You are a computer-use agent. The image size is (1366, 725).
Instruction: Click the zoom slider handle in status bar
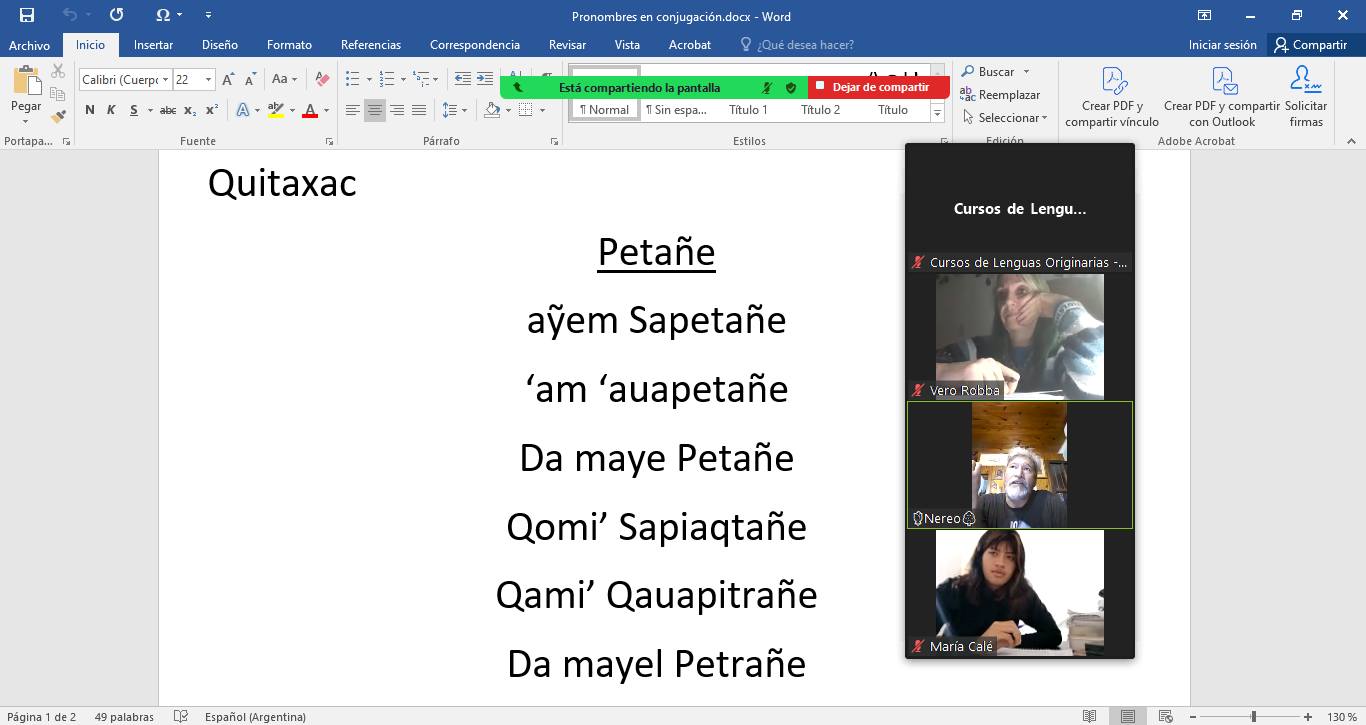pyautogui.click(x=1253, y=717)
